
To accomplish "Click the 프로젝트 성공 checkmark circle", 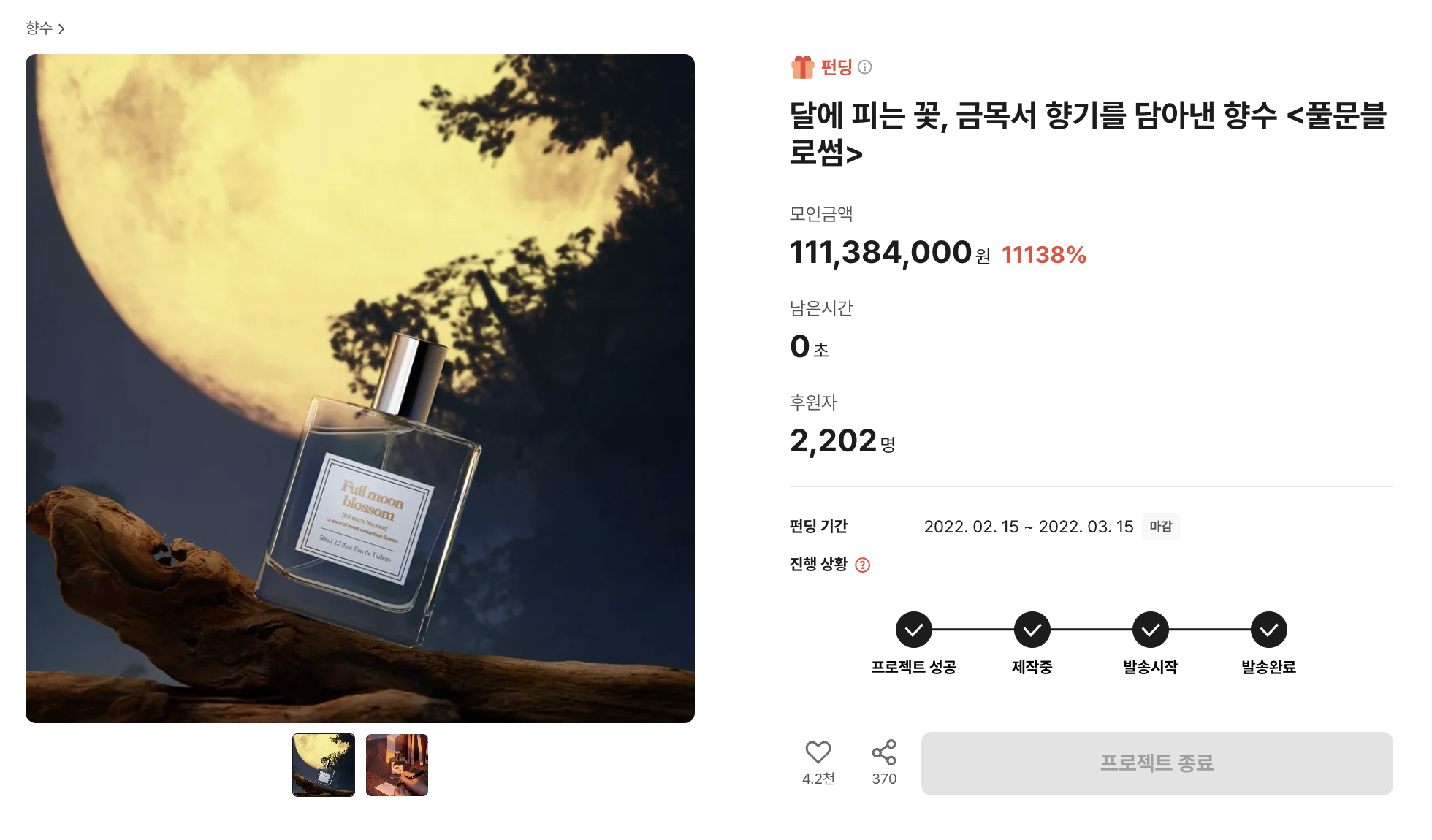I will coord(914,630).
